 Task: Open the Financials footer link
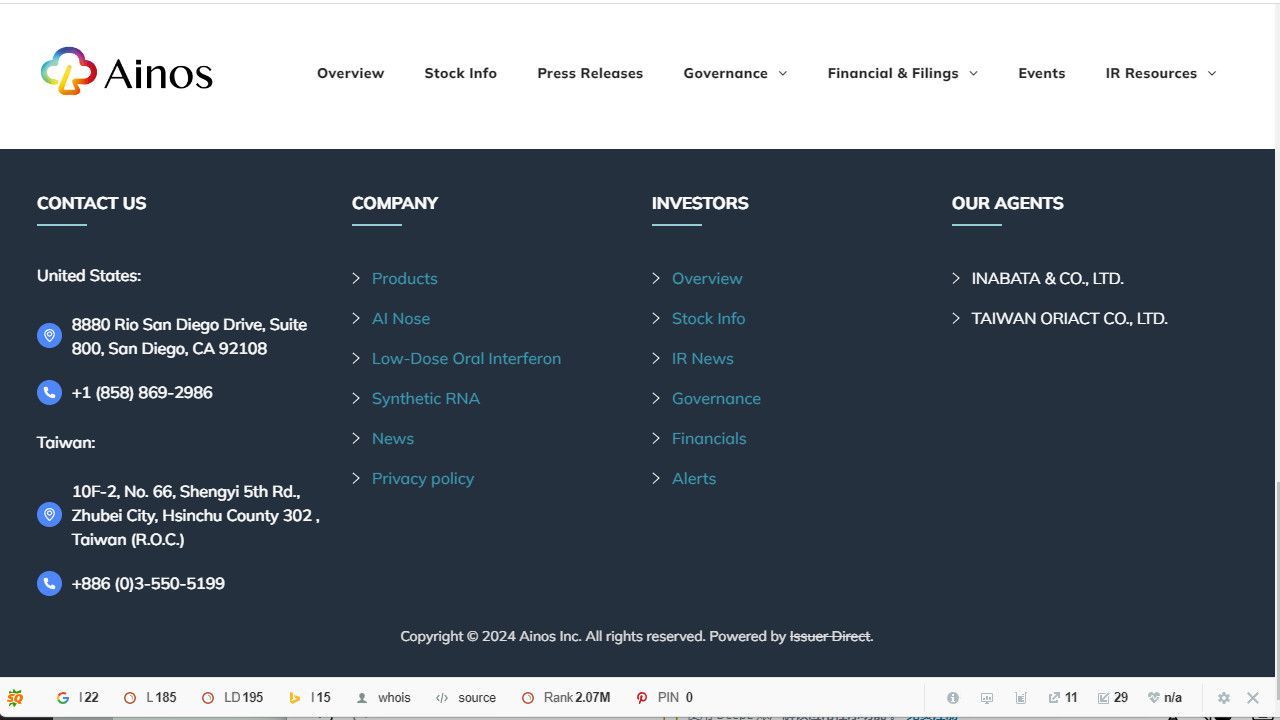click(x=709, y=438)
